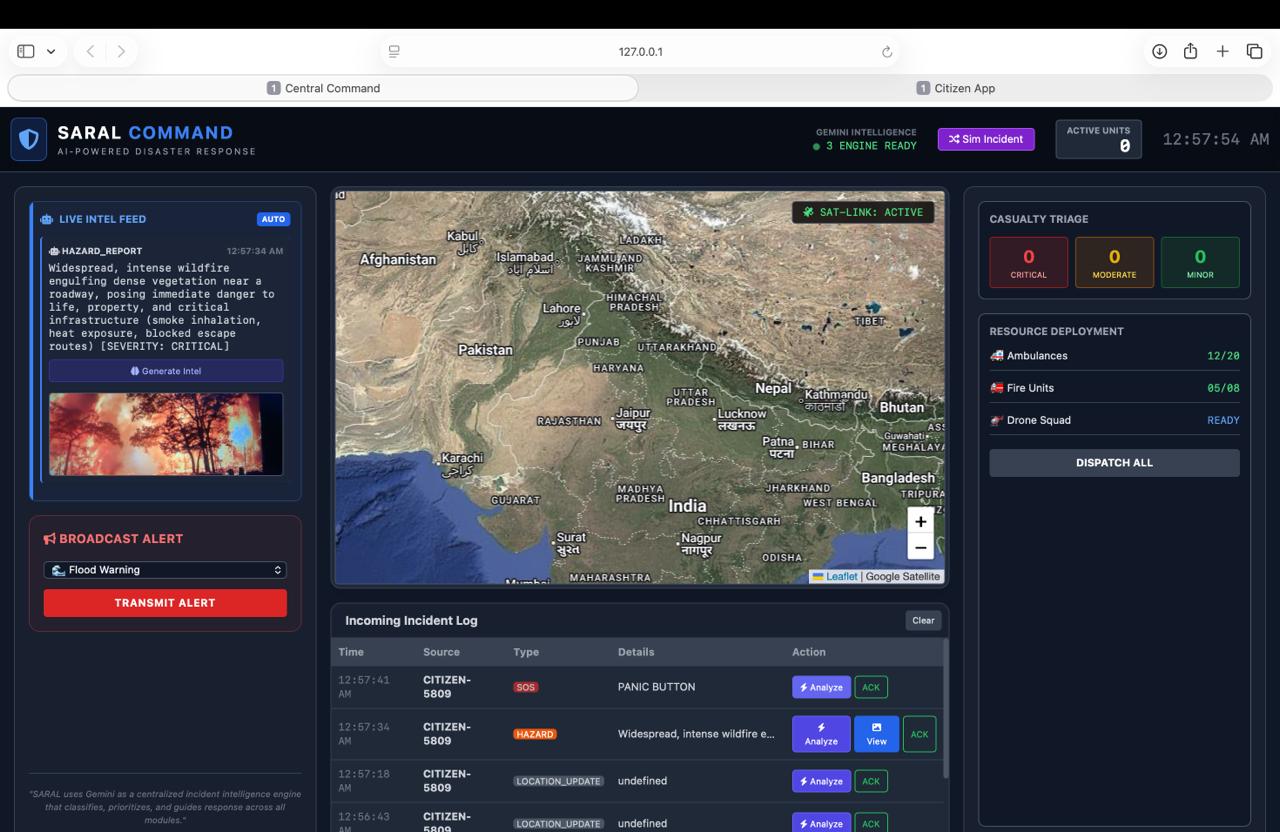Zoom in on the satellite map
The width and height of the screenshot is (1280, 832).
pos(920,521)
